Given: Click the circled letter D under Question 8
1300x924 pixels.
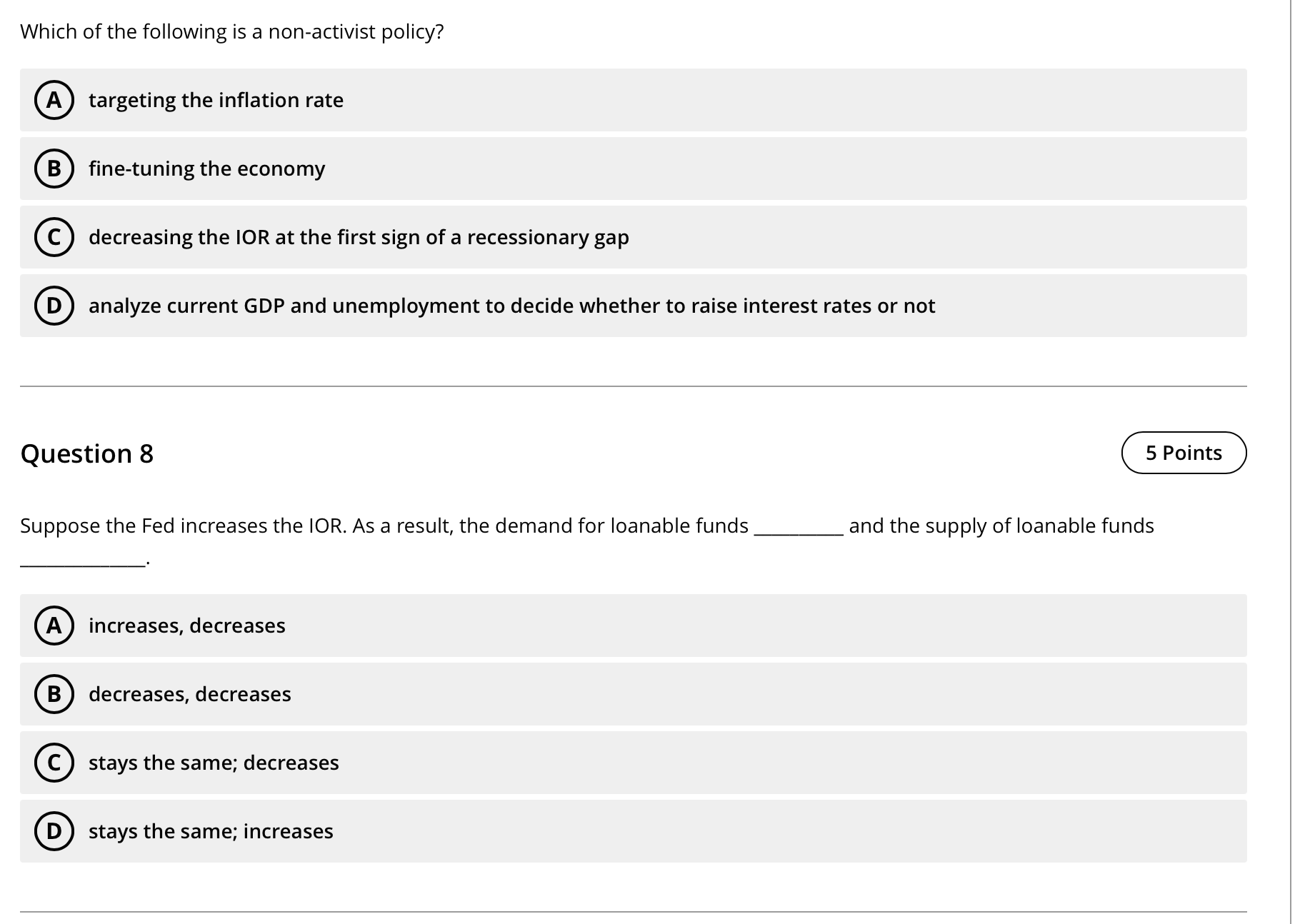Looking at the screenshot, I should click(x=54, y=830).
